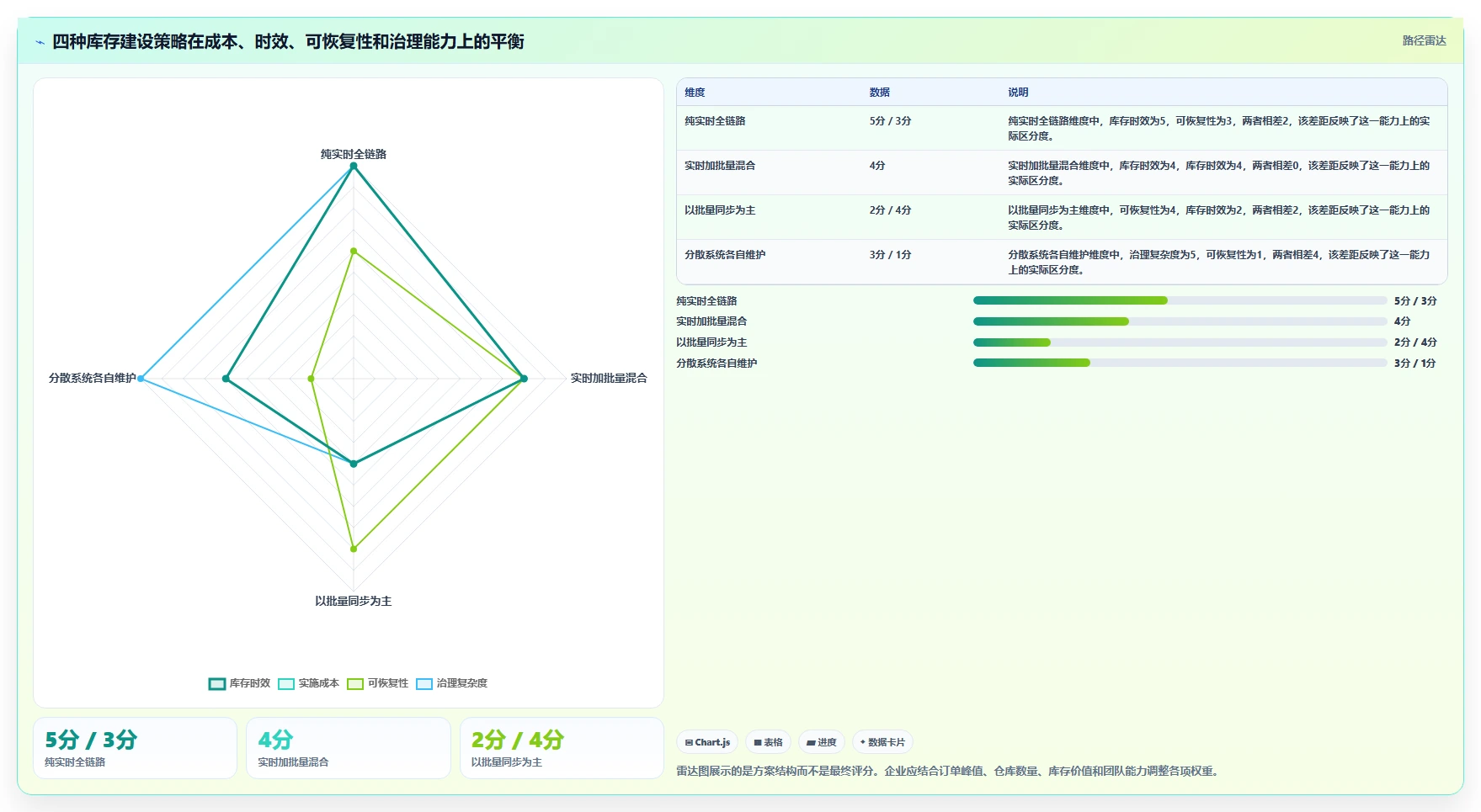This screenshot has height=812, width=1481.
Task: Click the 分散系统各自维护 radar axis label
Action: (x=92, y=378)
